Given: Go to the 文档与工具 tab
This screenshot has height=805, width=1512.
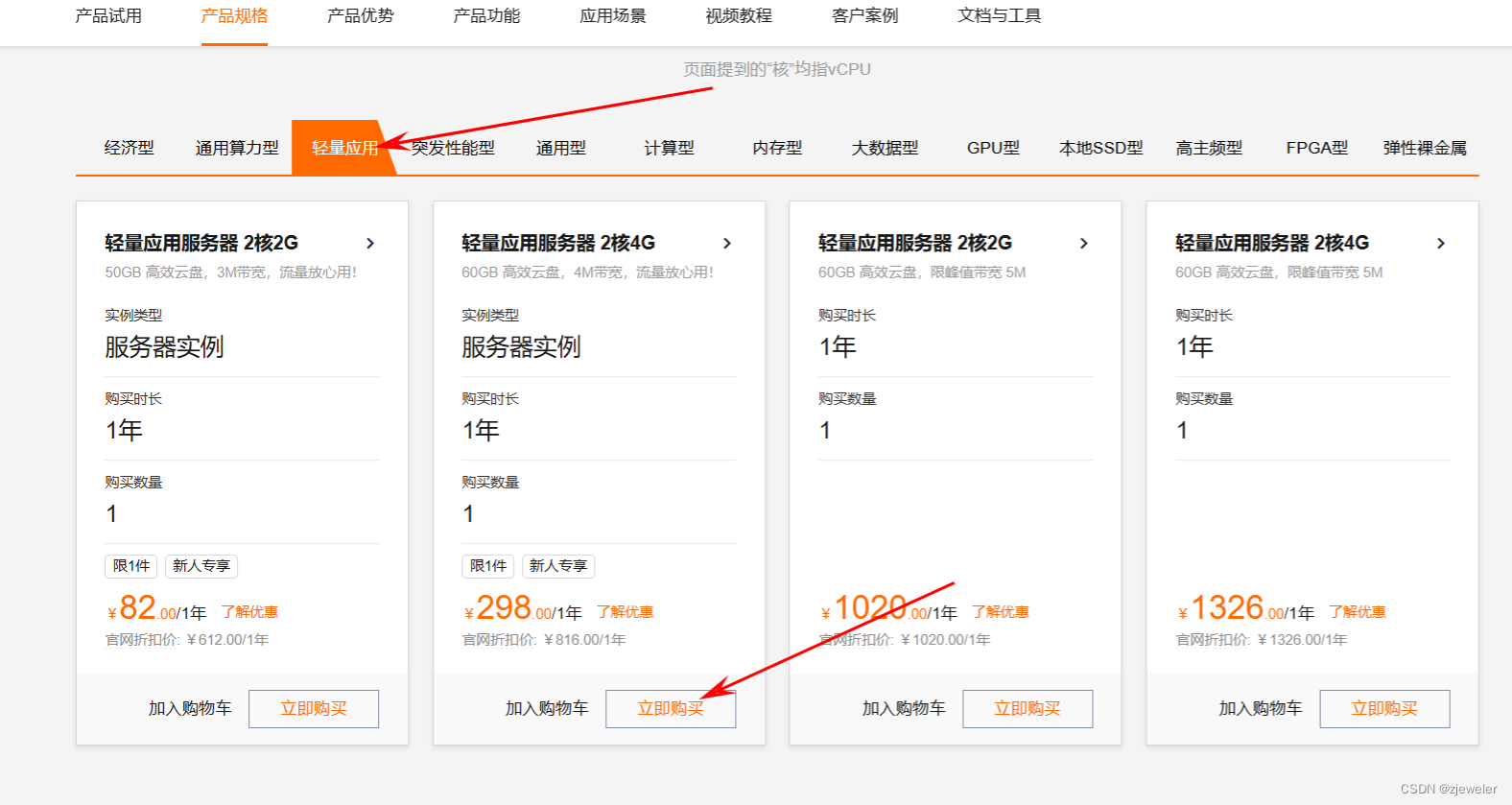Looking at the screenshot, I should (x=1000, y=16).
